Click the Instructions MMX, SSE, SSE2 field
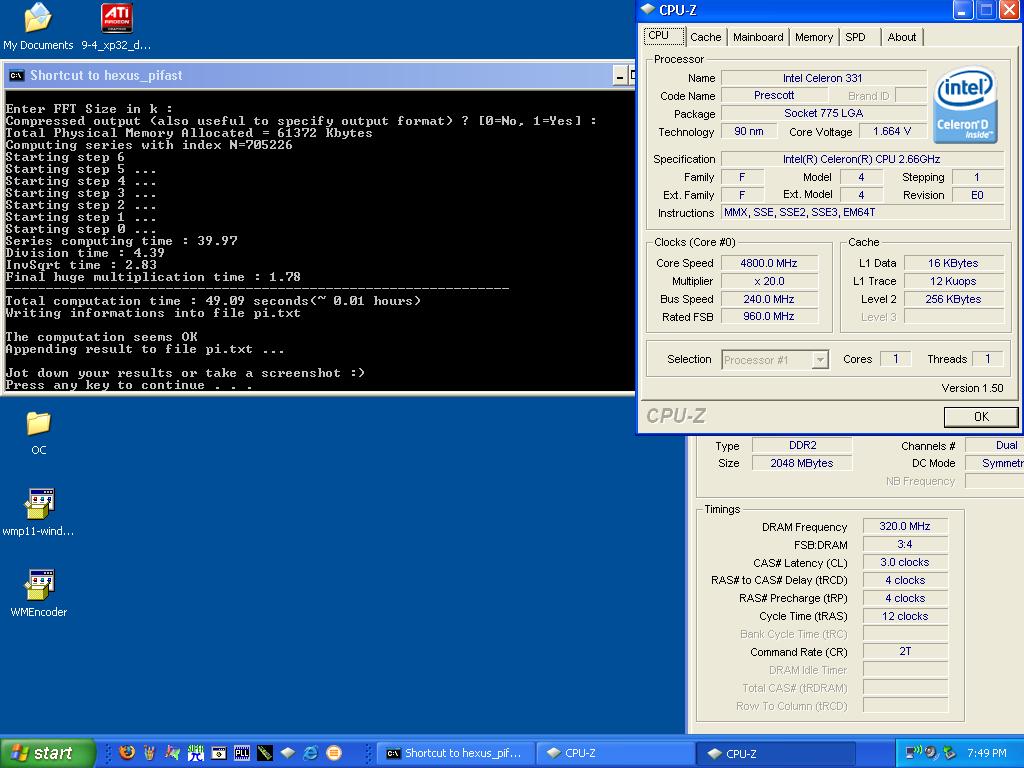This screenshot has height=768, width=1024. click(x=862, y=212)
